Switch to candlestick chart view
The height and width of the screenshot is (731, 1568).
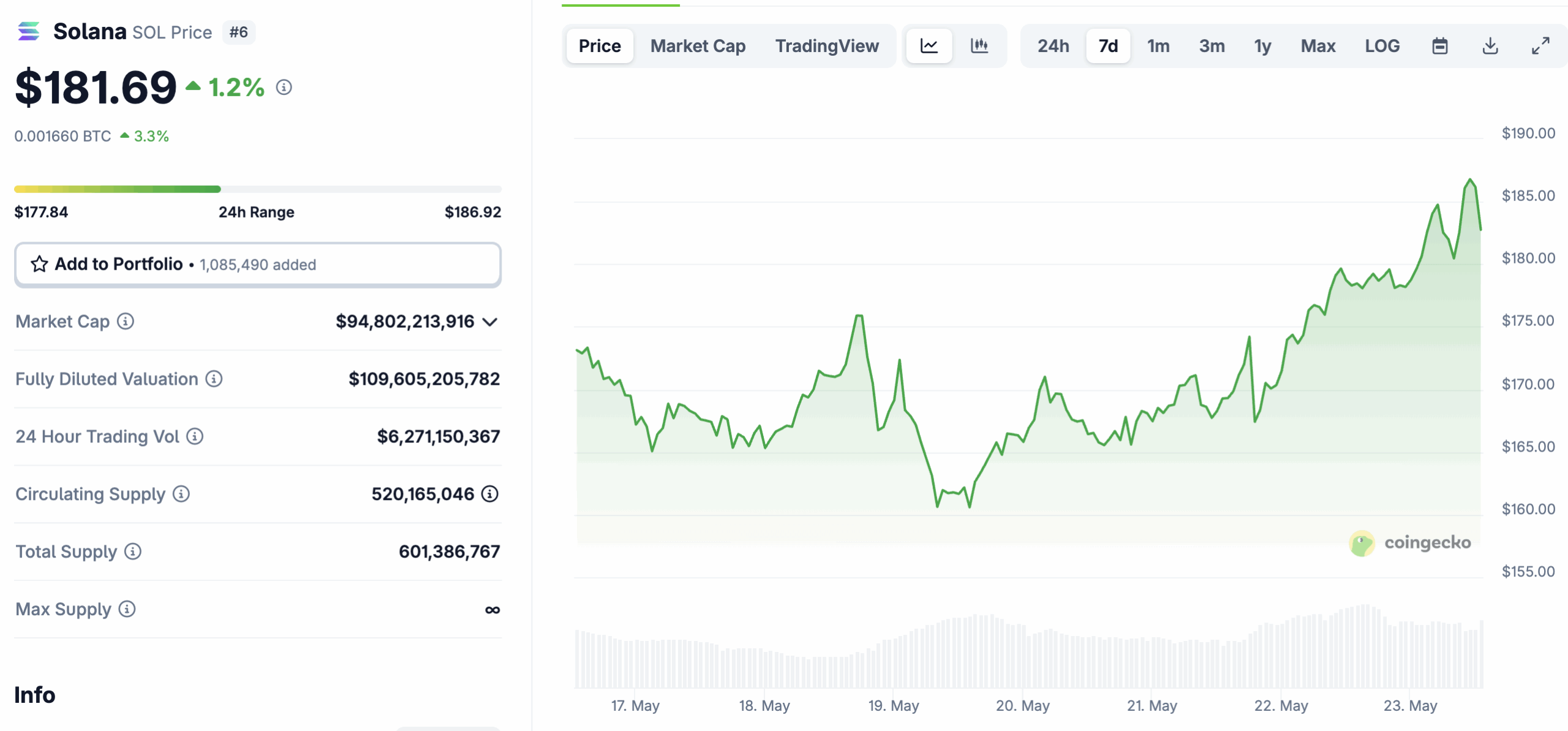(979, 46)
